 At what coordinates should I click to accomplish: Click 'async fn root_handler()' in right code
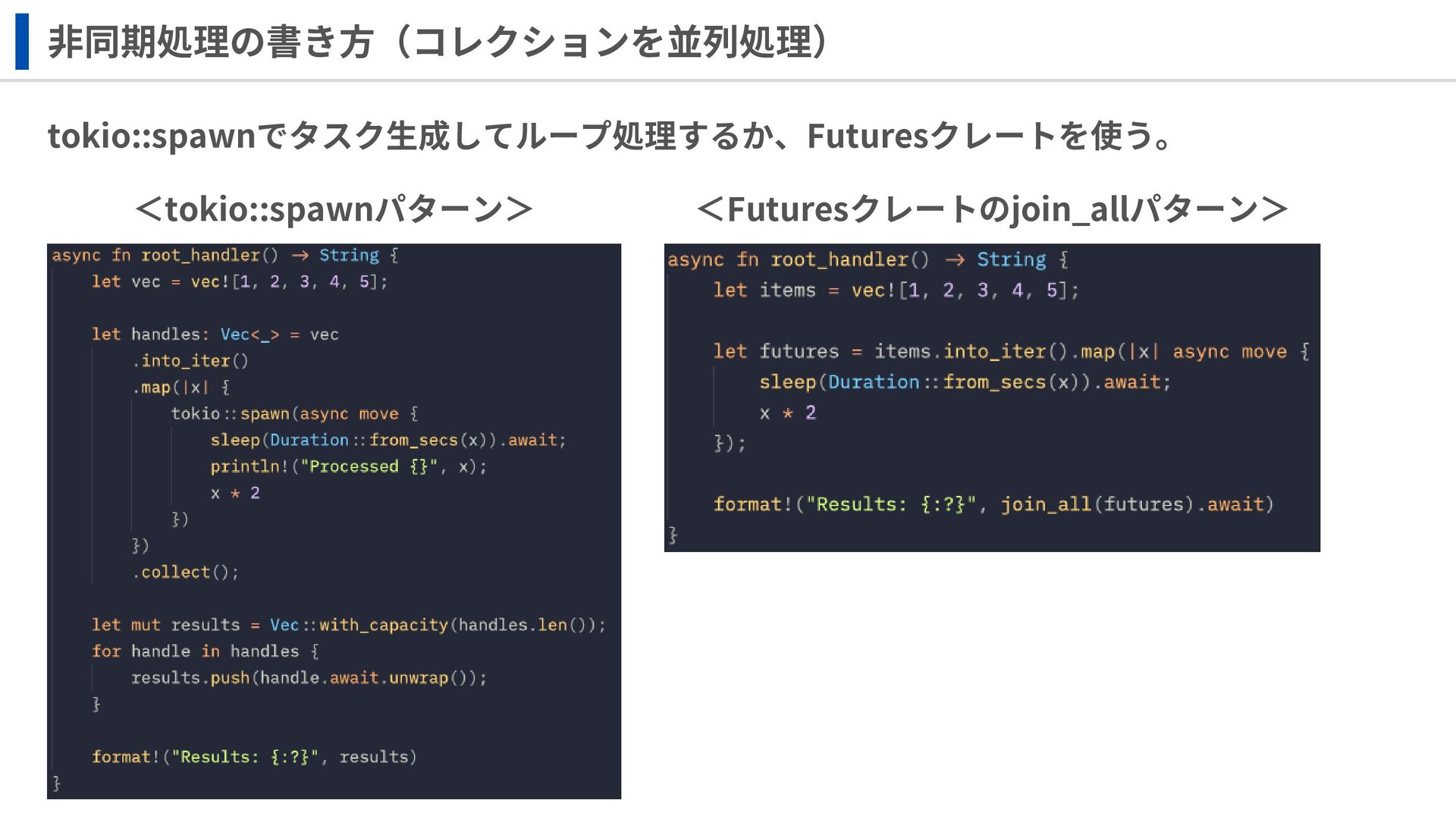(799, 260)
